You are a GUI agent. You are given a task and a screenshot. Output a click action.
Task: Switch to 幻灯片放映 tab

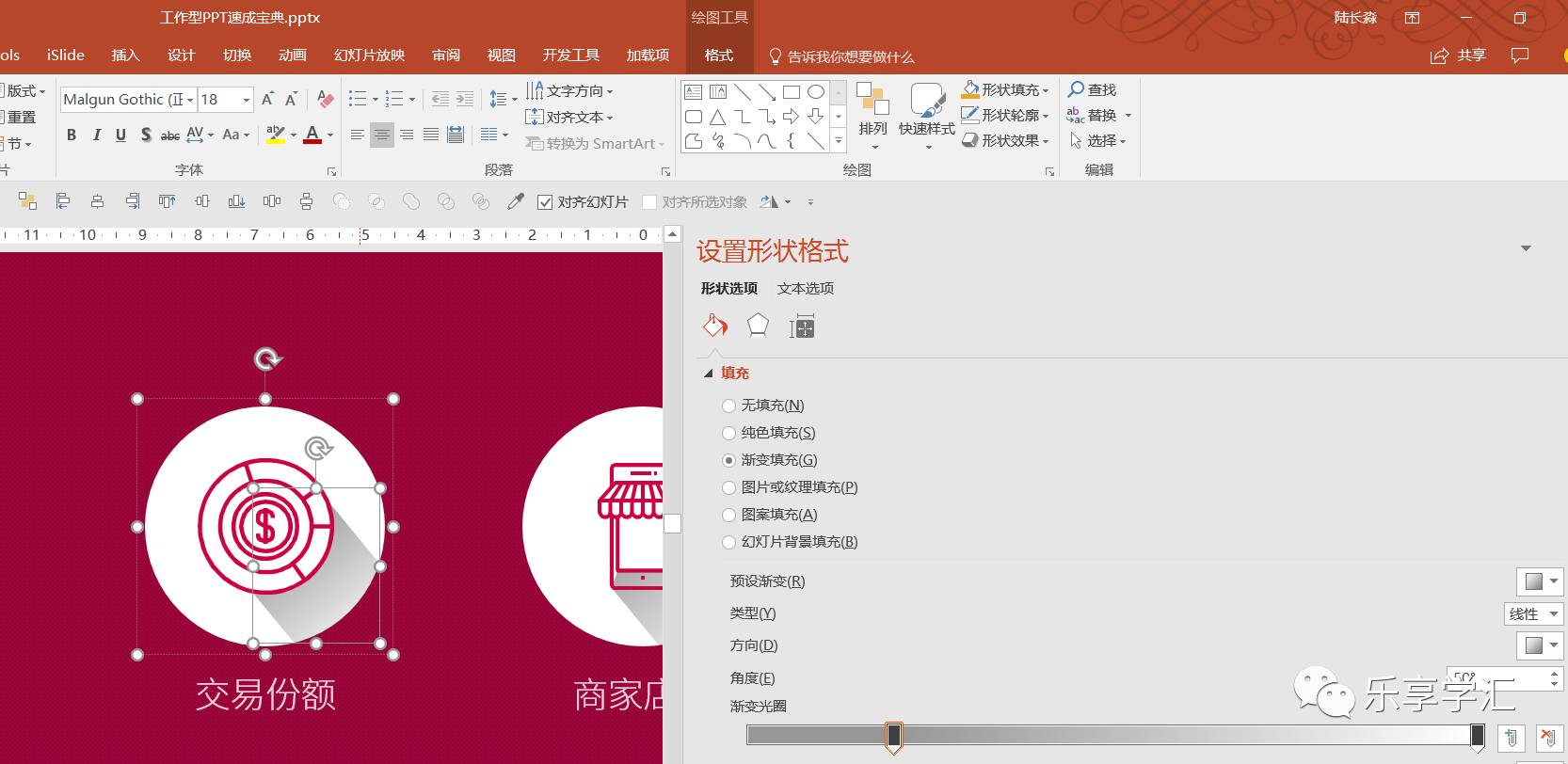click(369, 56)
